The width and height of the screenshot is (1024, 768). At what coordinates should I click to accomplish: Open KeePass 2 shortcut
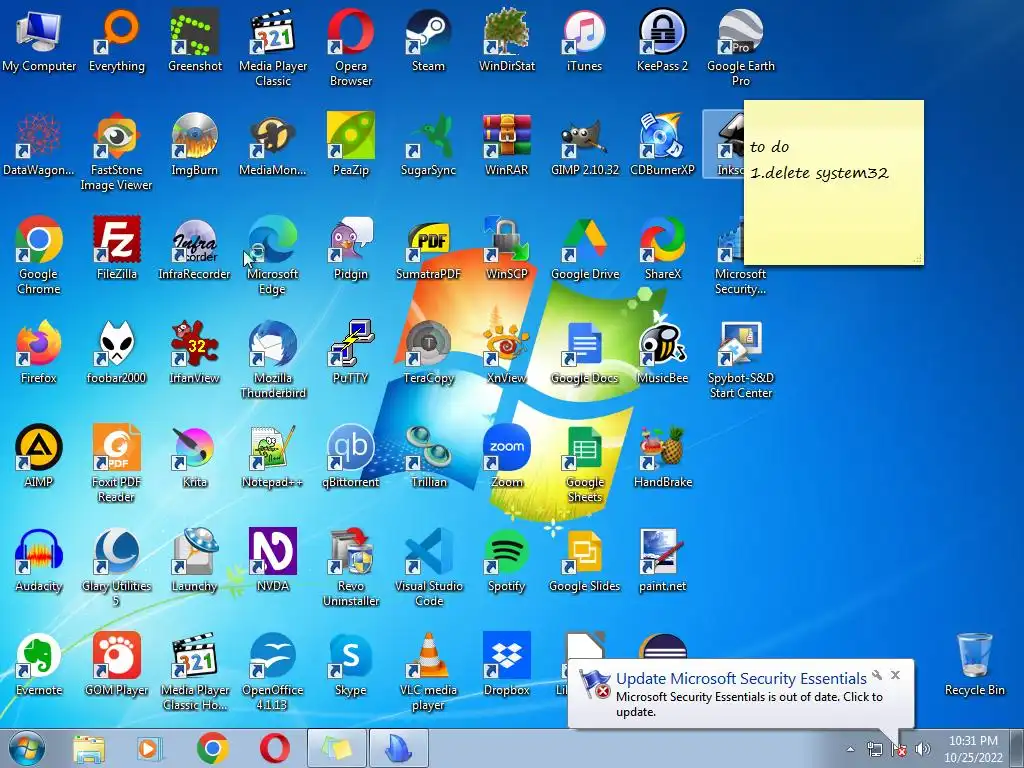click(x=662, y=40)
